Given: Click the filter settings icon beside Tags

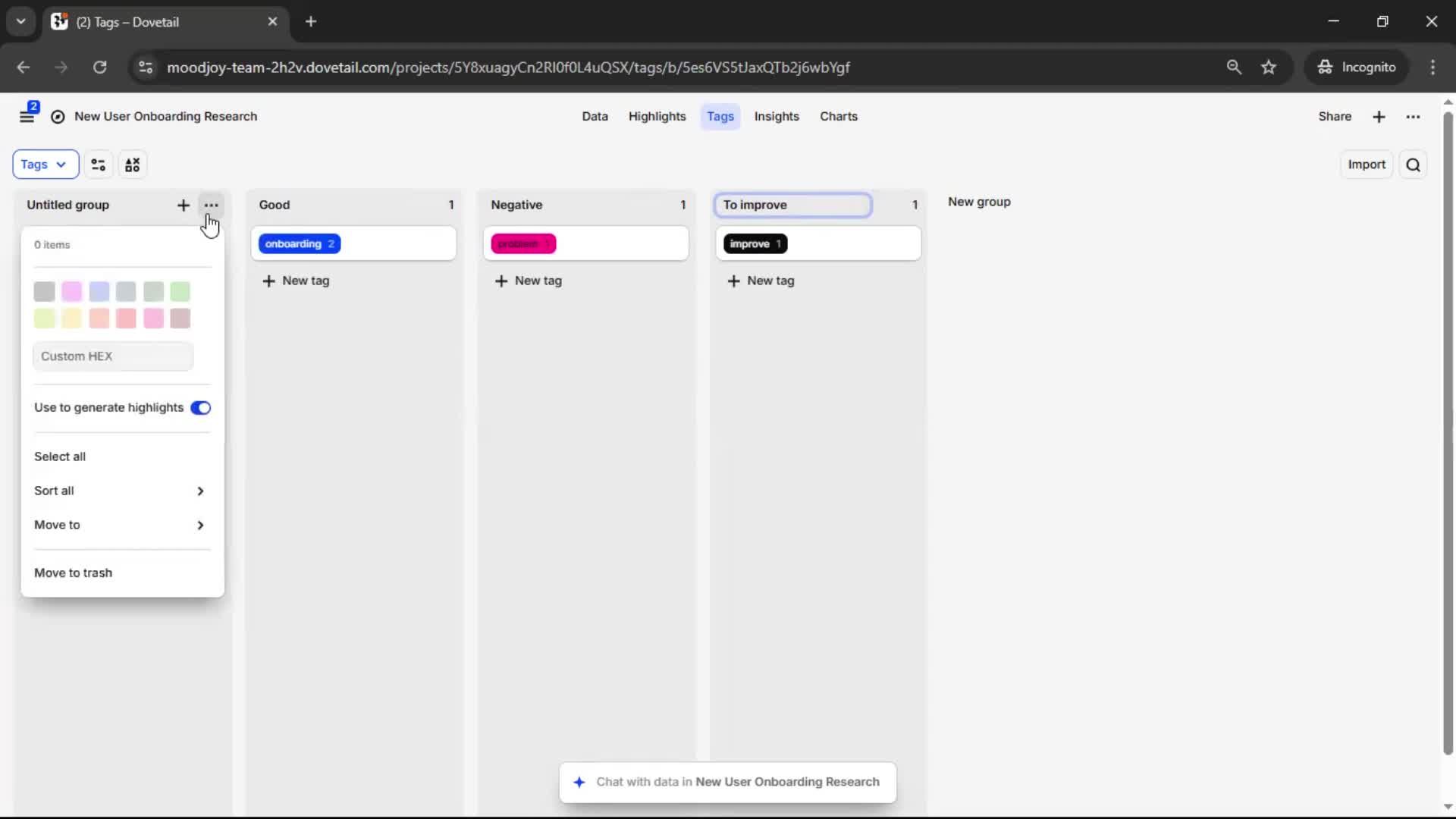Looking at the screenshot, I should (98, 165).
